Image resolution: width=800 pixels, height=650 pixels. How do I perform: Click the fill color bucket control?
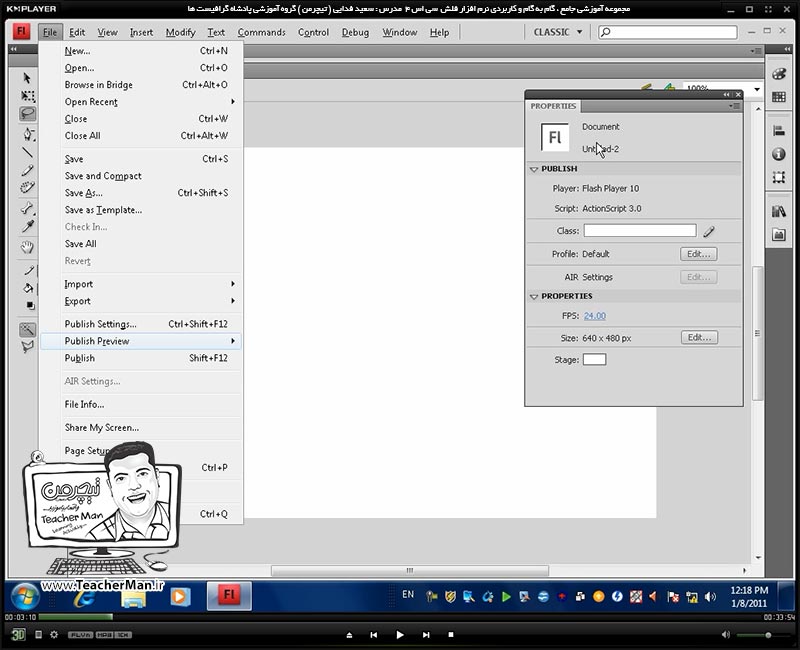pyautogui.click(x=29, y=288)
